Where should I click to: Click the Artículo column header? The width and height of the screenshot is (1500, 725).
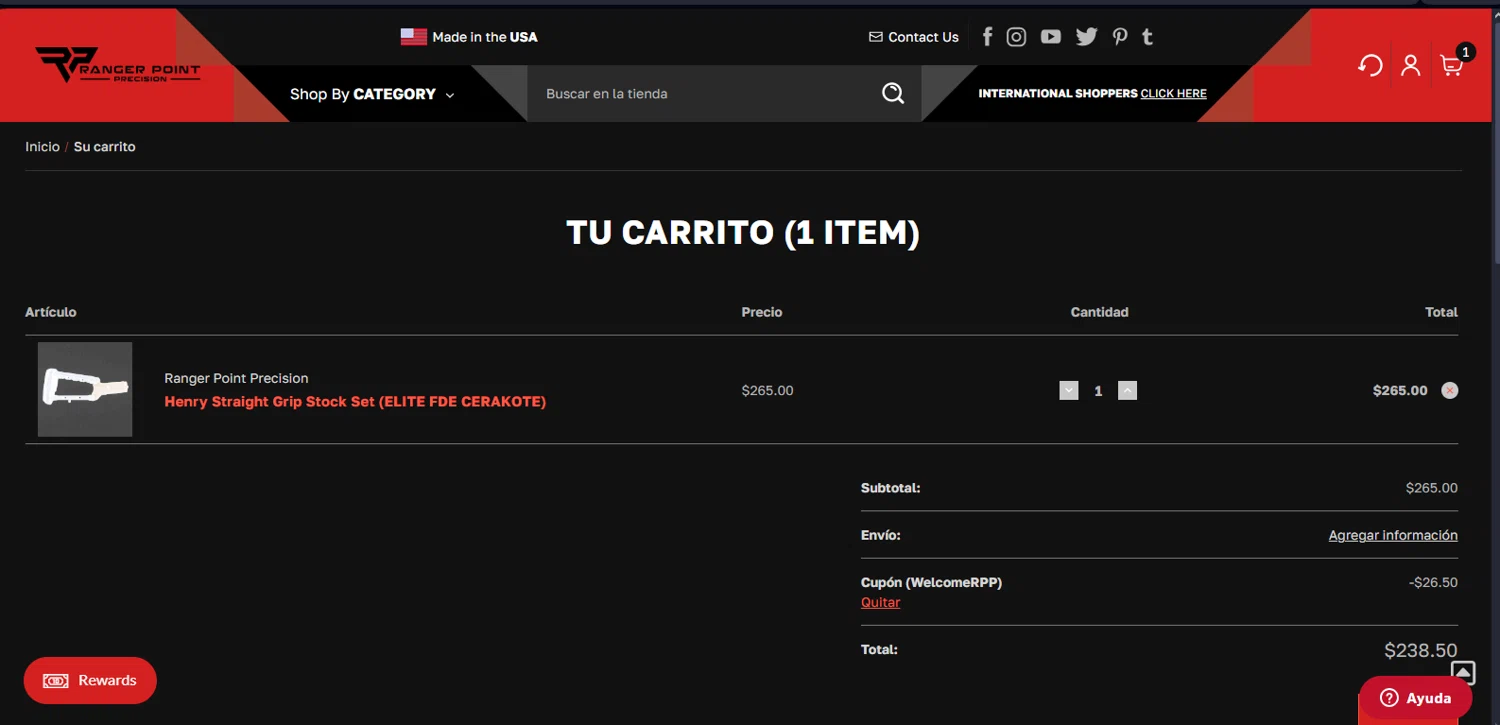coord(51,312)
